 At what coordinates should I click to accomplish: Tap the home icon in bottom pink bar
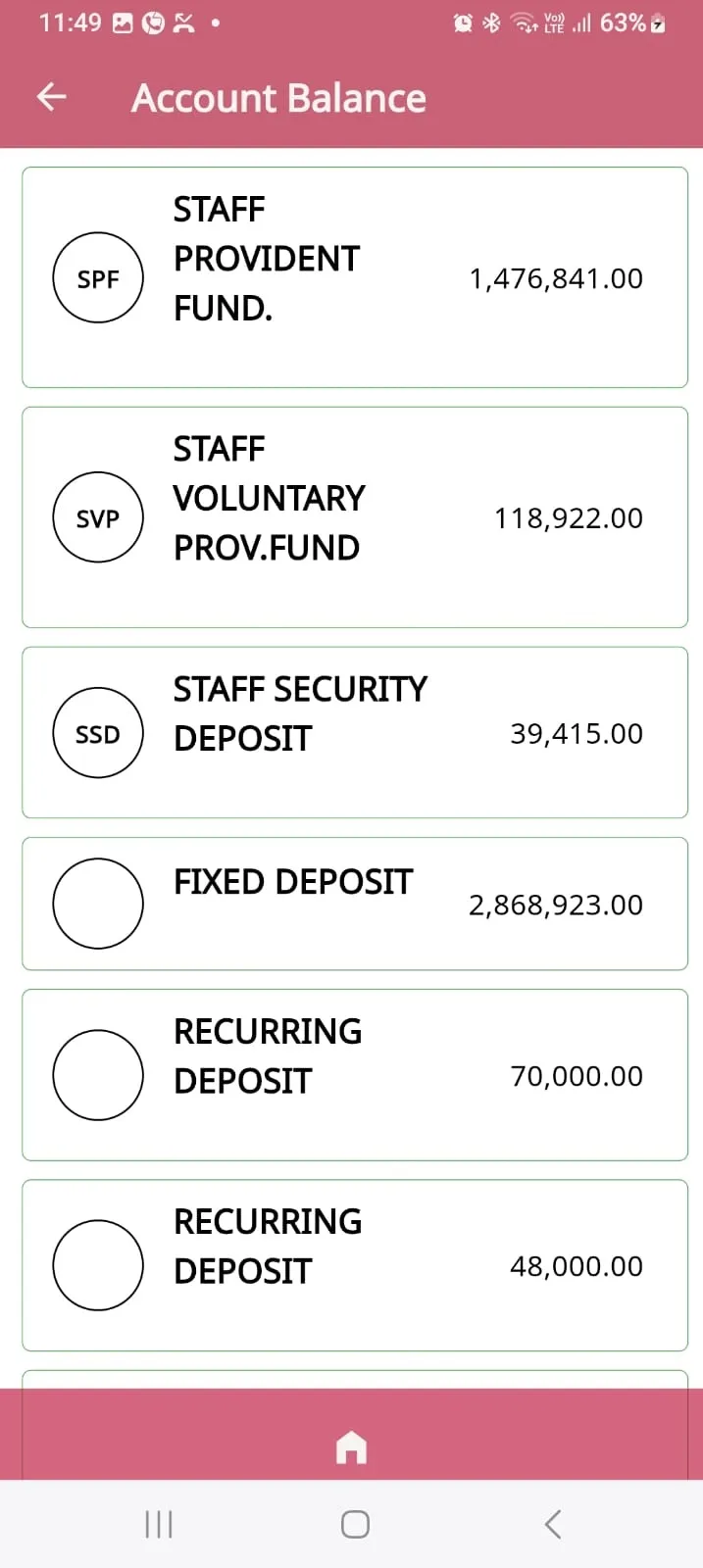(351, 1446)
